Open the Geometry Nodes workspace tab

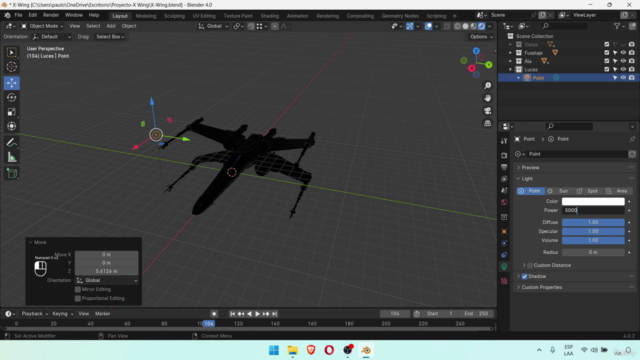400,16
